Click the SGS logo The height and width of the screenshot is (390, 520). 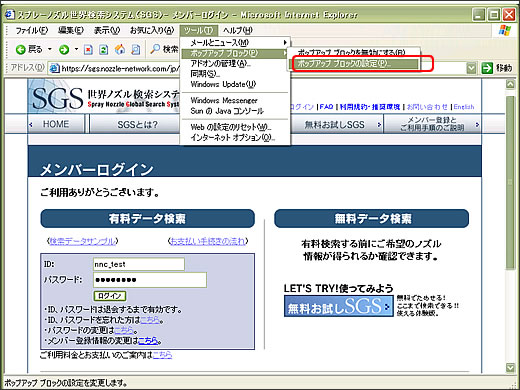coord(57,98)
